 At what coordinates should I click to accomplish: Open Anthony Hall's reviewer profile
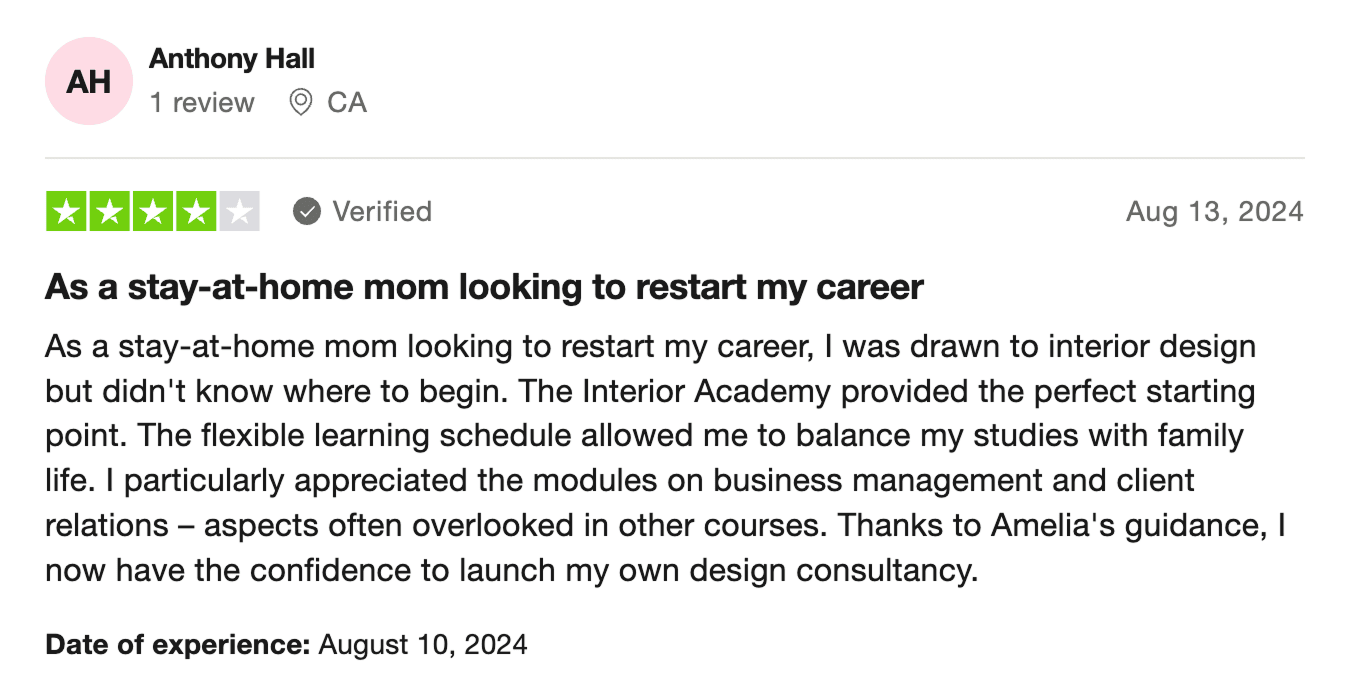pyautogui.click(x=232, y=59)
